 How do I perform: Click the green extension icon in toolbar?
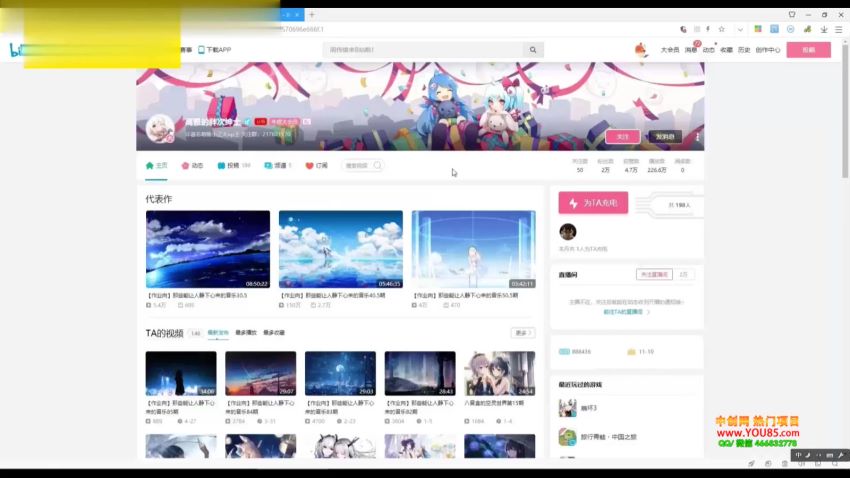coord(807,29)
